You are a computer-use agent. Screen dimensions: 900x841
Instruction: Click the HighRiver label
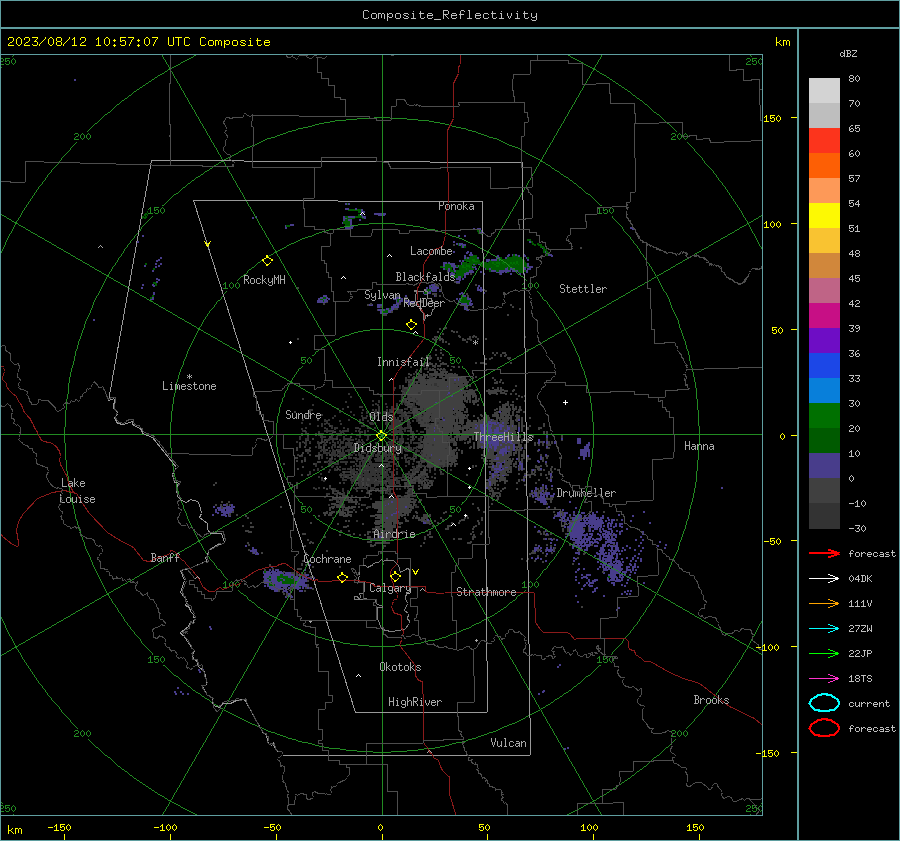point(415,702)
